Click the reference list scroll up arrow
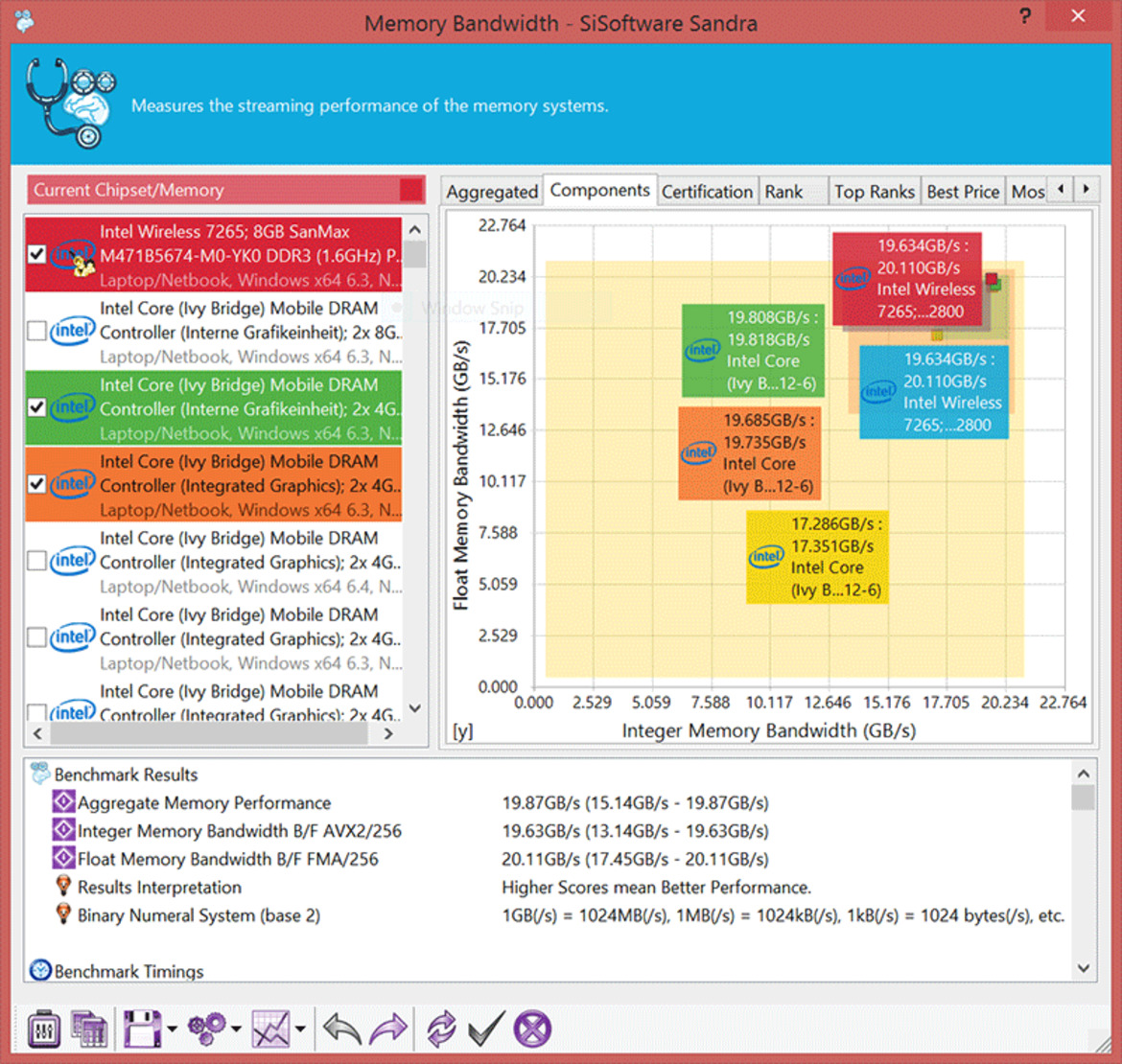The image size is (1122, 1064). [x=415, y=230]
